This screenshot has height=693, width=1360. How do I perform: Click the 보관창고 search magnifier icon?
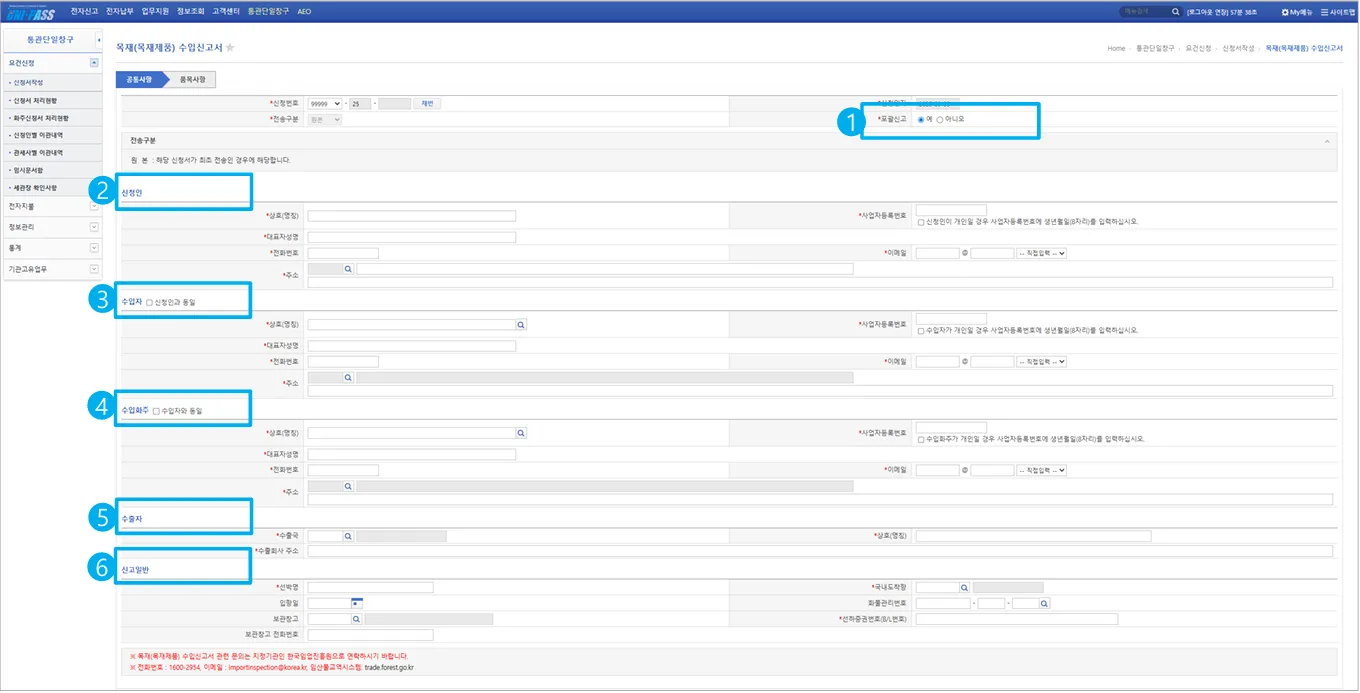click(356, 619)
